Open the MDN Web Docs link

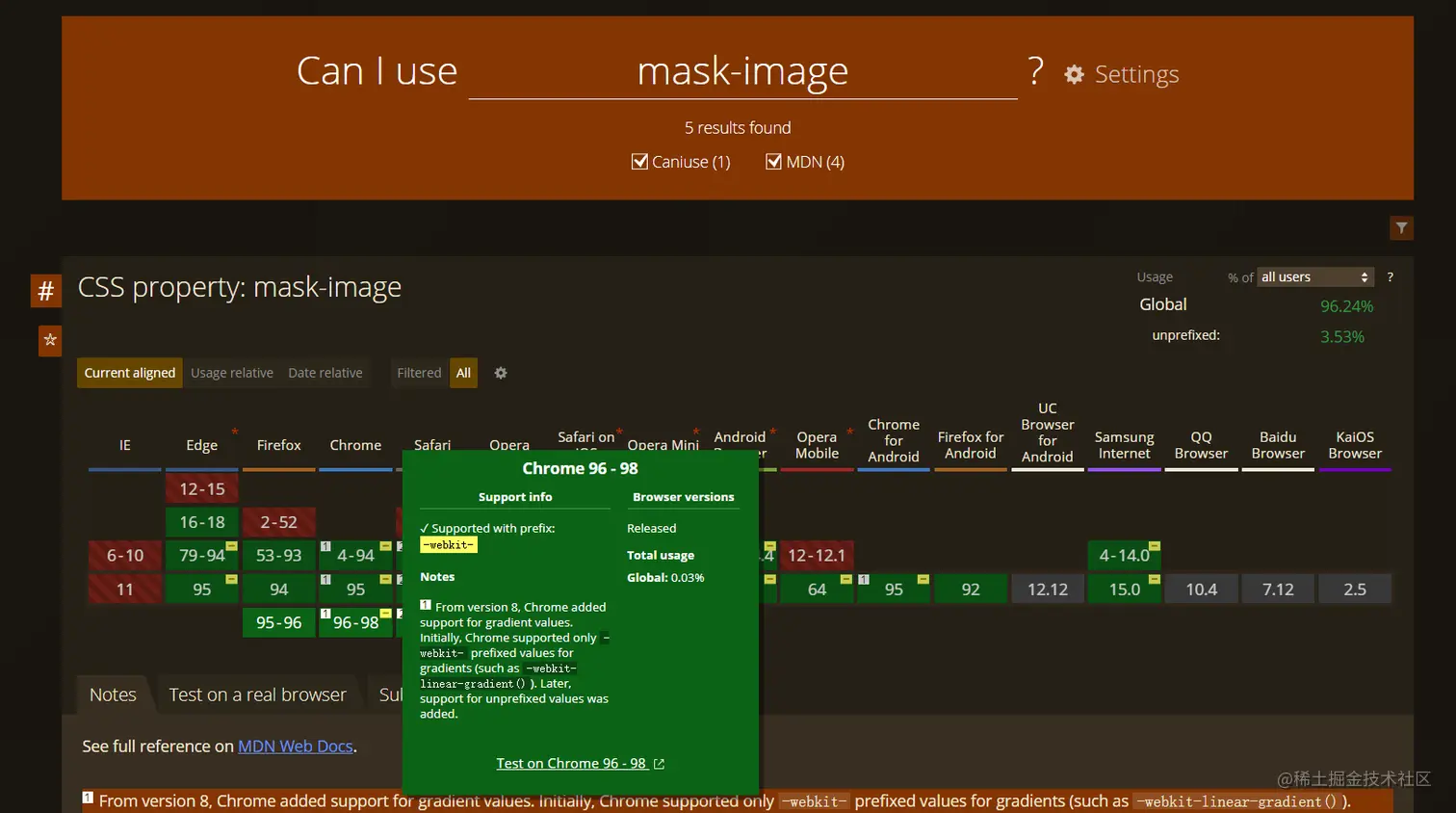tap(296, 747)
